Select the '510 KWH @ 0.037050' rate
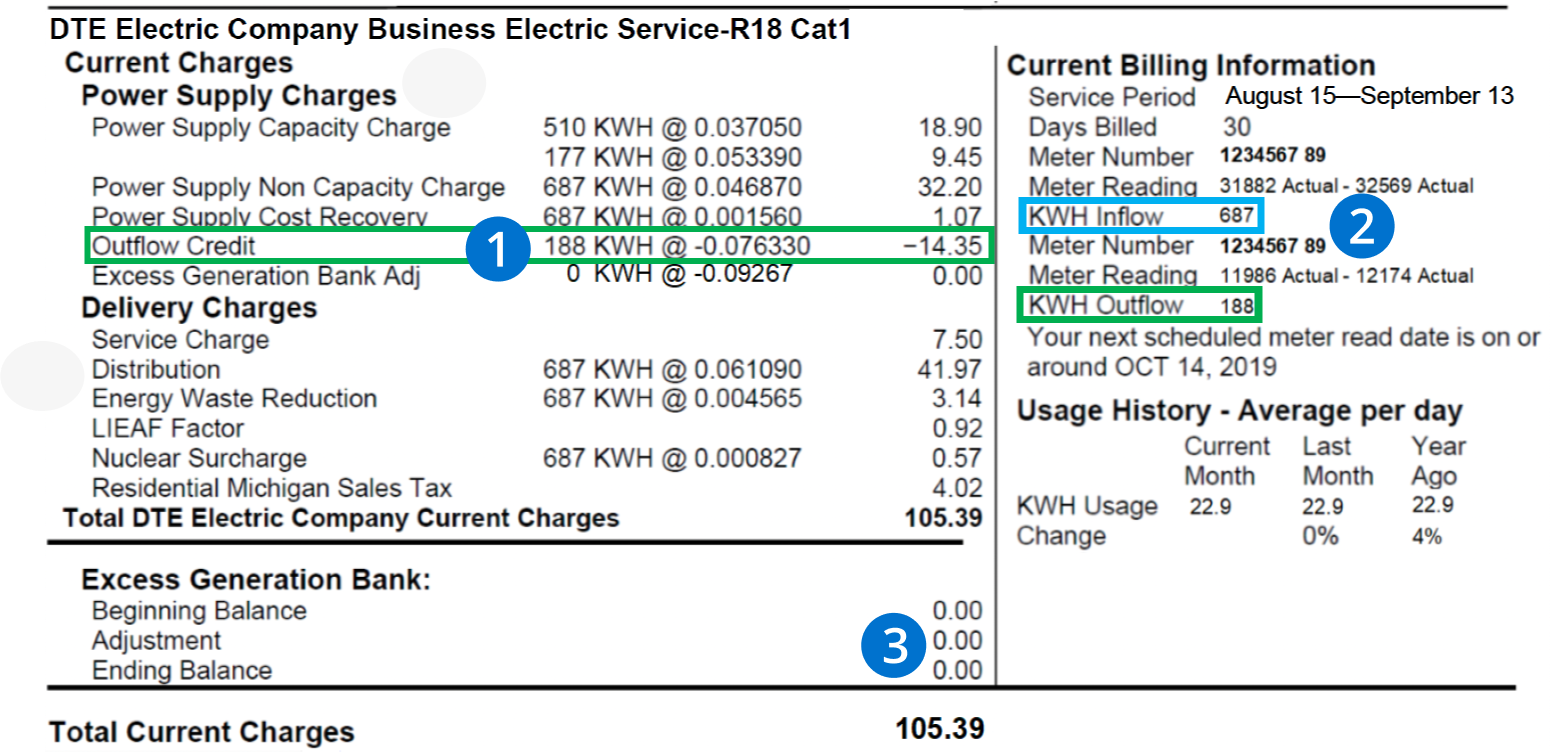 click(x=672, y=128)
